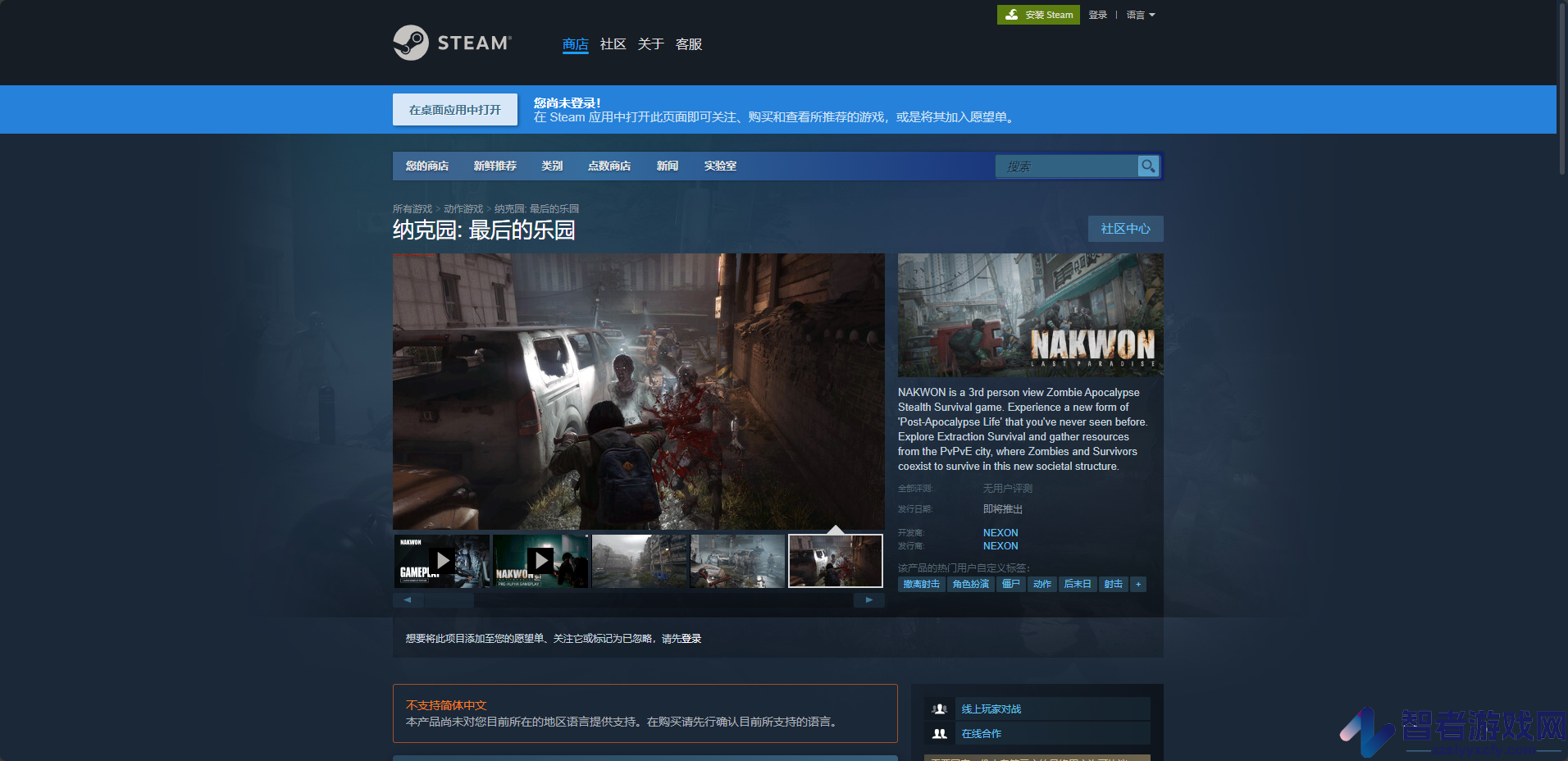Viewport: 1568px width, 761px height.
Task: Click the right arrow under thumbnails
Action: click(869, 600)
